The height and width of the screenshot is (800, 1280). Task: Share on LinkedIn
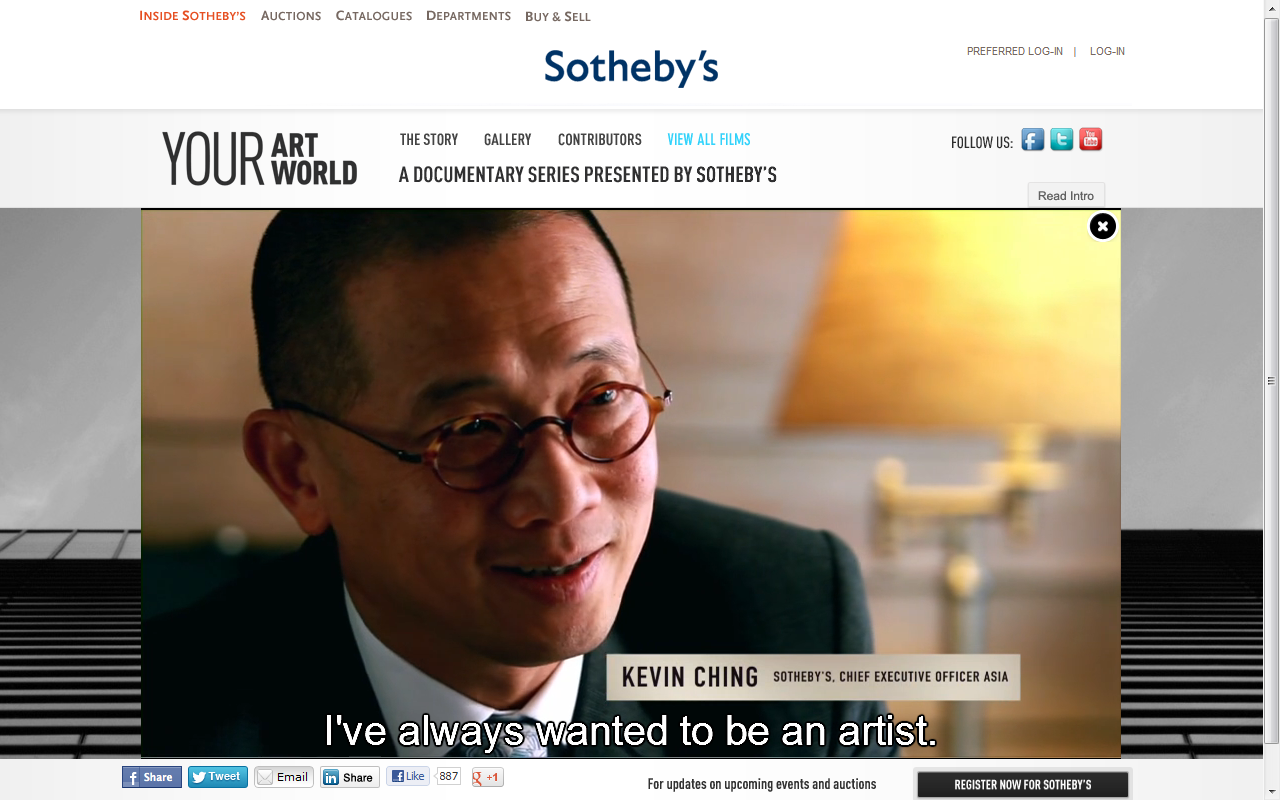tap(350, 777)
